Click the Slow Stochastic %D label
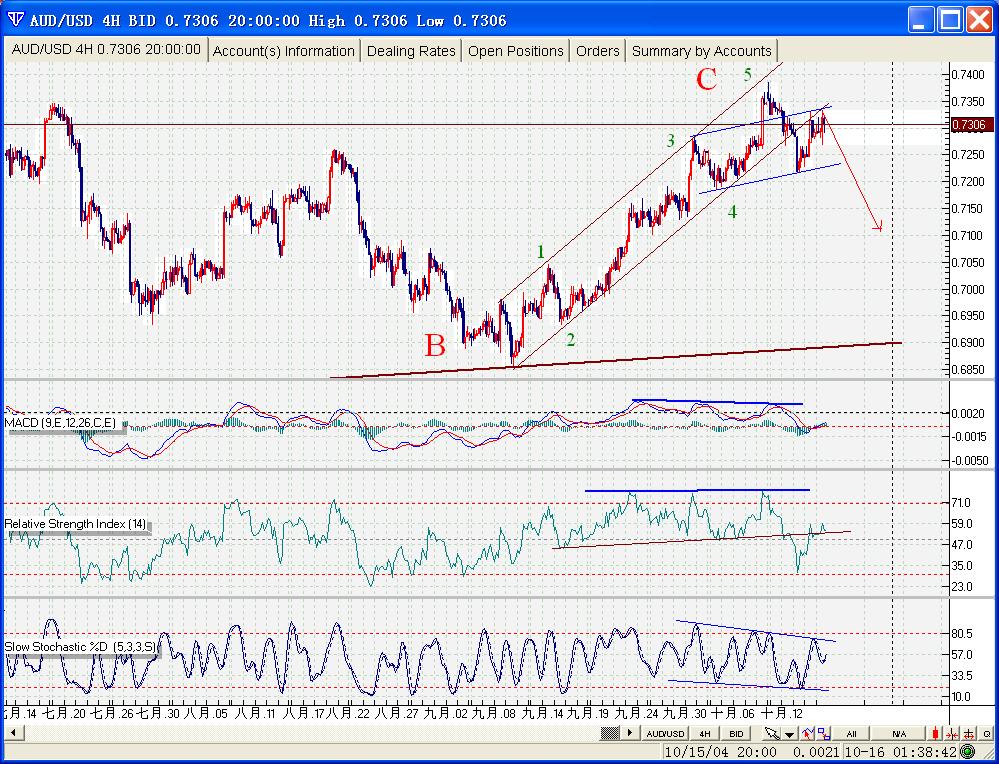This screenshot has height=764, width=999. (x=80, y=647)
